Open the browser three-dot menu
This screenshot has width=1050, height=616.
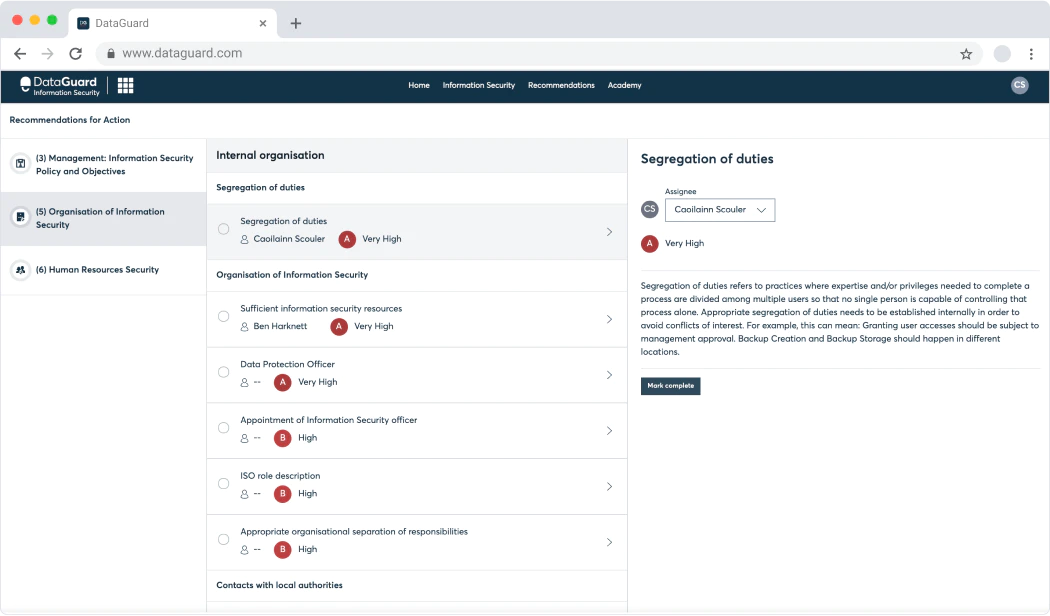coord(1031,54)
